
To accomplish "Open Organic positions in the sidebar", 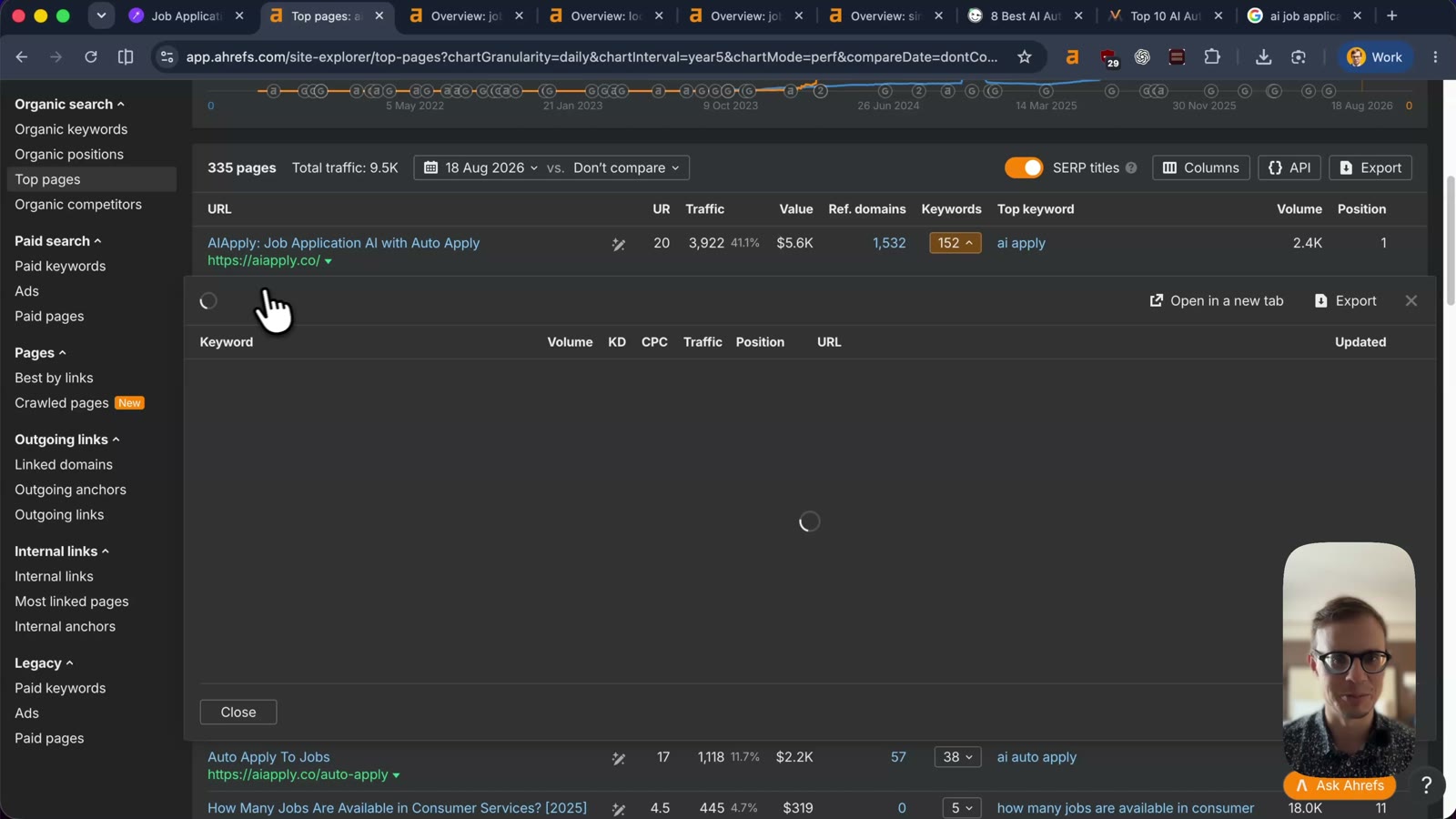I will coord(69,155).
